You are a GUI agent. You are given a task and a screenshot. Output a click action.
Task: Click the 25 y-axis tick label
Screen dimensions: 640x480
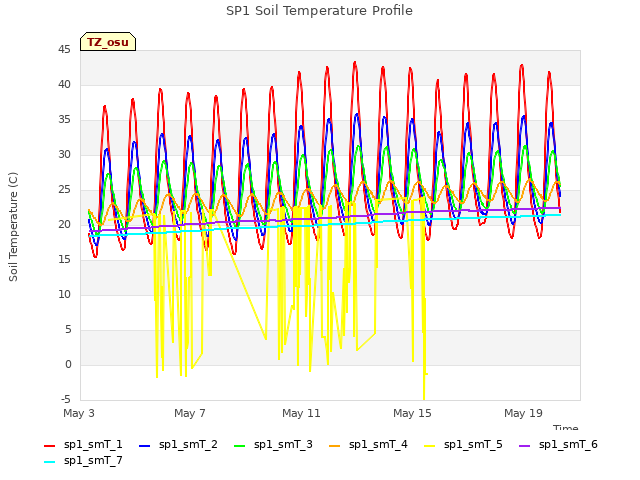pyautogui.click(x=64, y=190)
